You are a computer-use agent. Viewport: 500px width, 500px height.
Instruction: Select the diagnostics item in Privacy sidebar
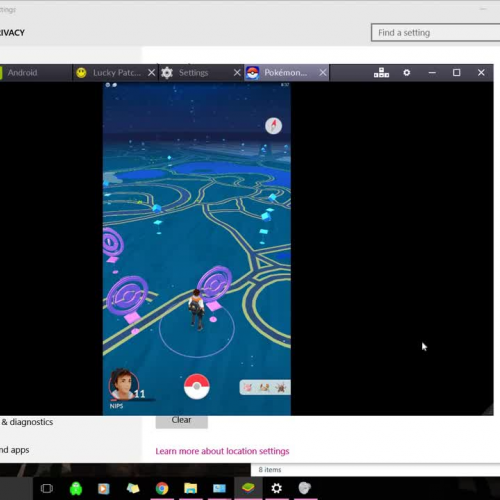[x=27, y=422]
